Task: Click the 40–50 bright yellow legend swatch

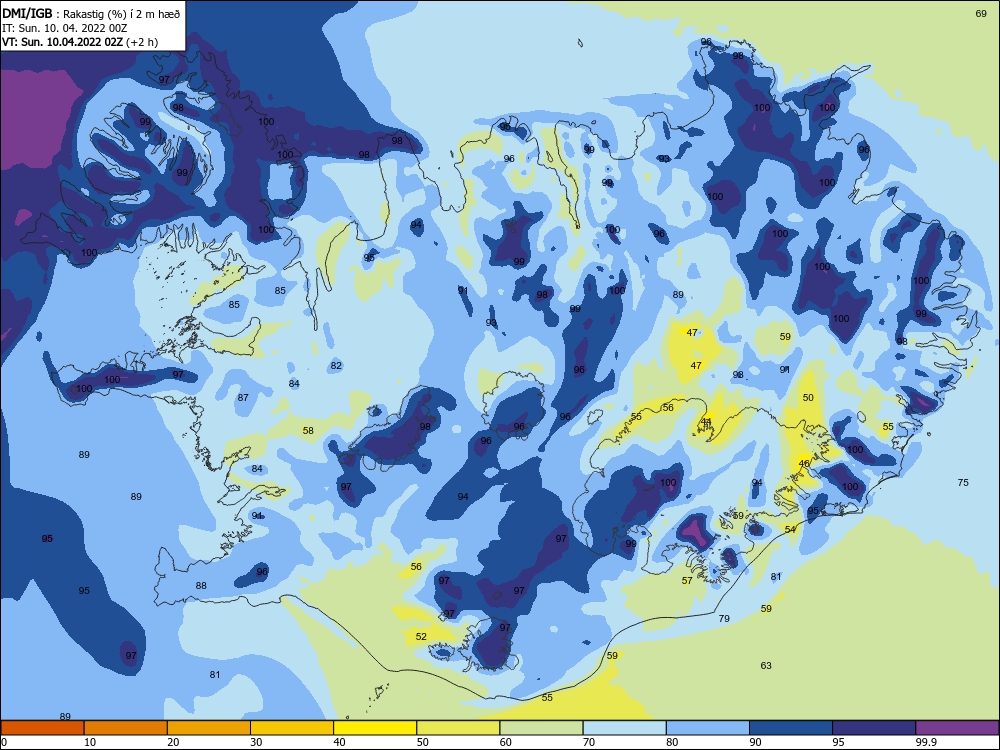Action: click(375, 728)
